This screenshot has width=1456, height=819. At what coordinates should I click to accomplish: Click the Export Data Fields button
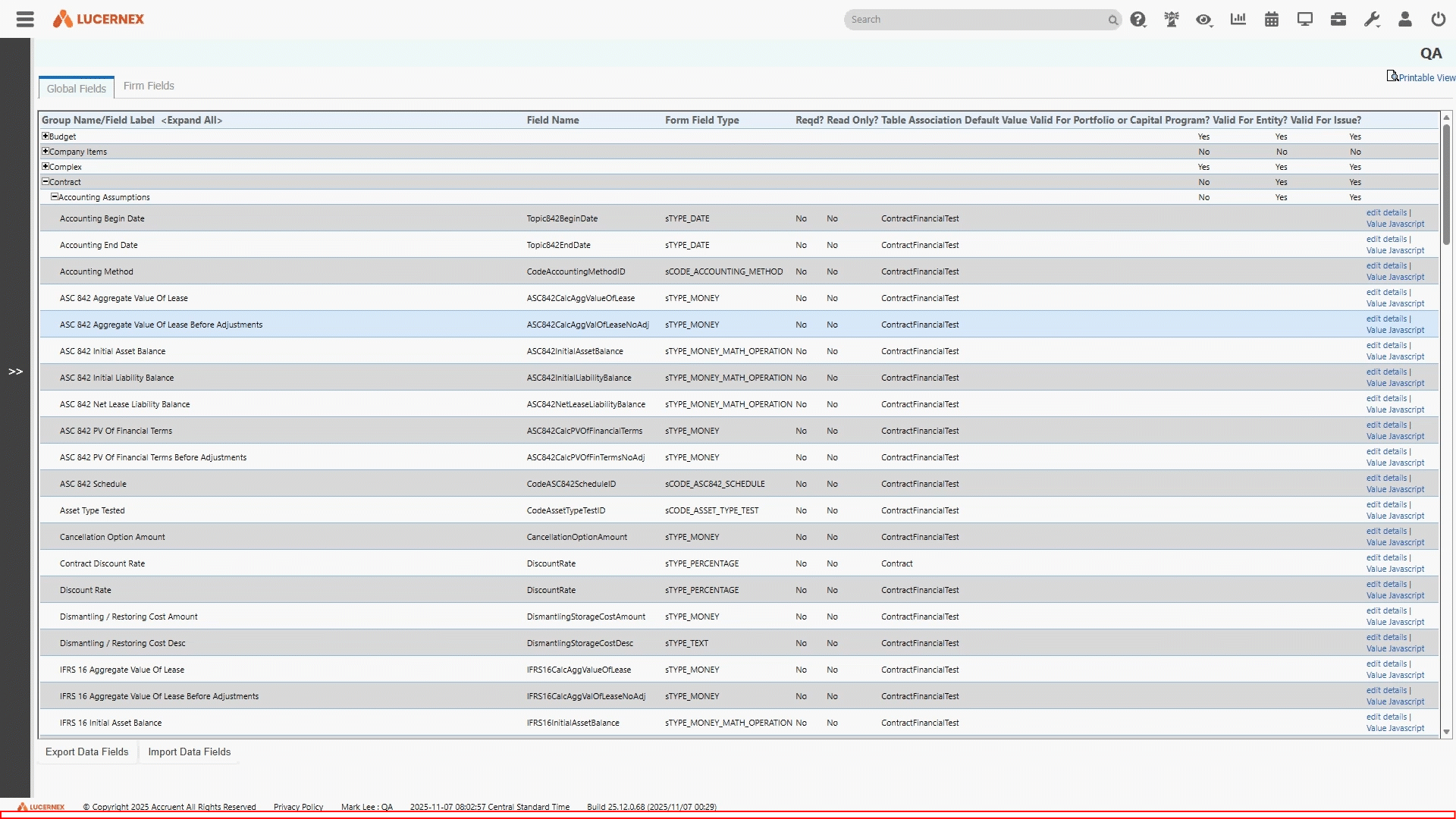click(87, 752)
